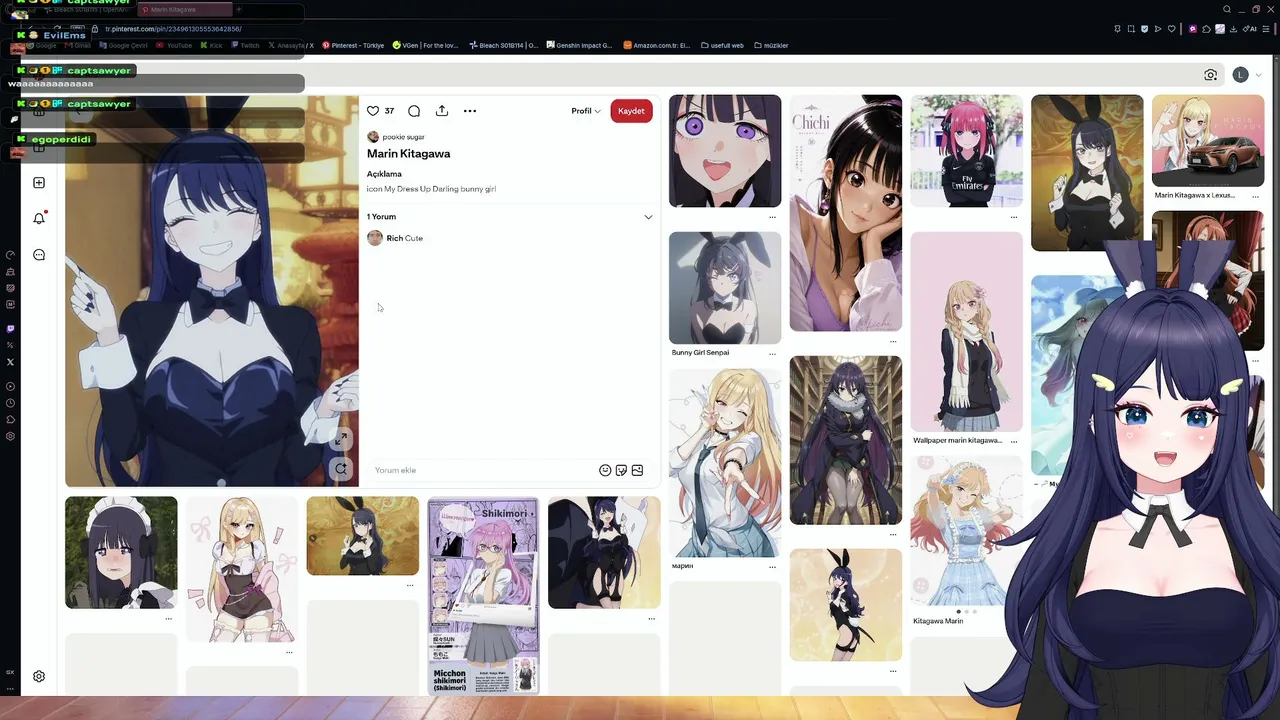This screenshot has width=1280, height=720.
Task: Open the VGen bookmark
Action: (426, 45)
